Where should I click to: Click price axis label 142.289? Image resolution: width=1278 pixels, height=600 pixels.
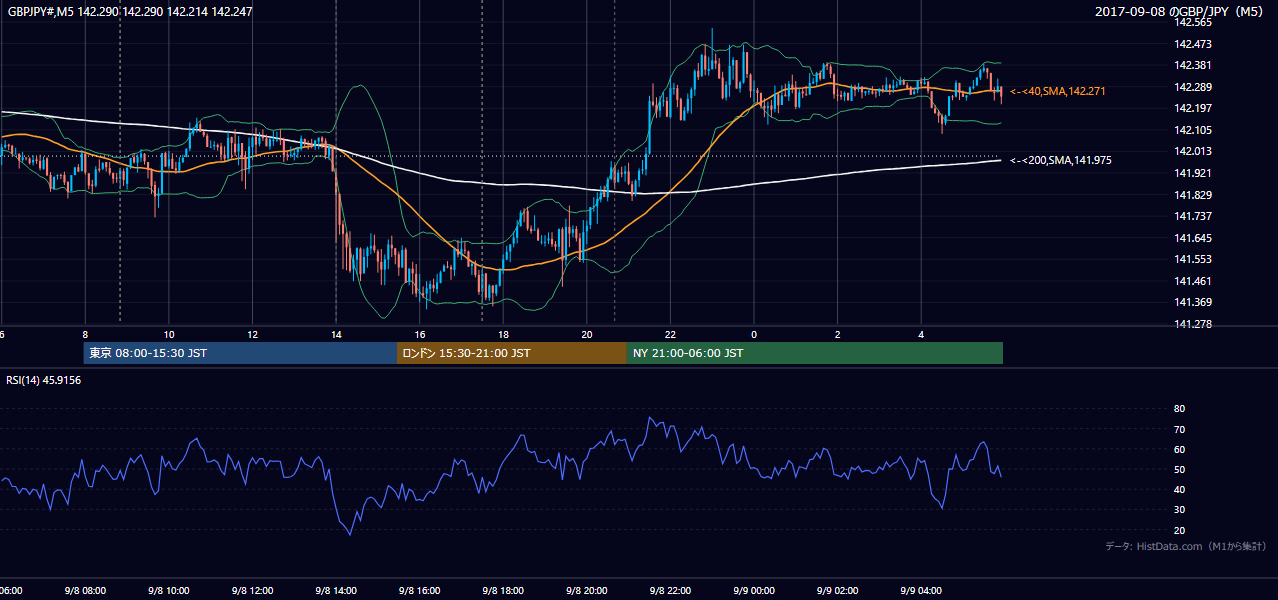click(x=1194, y=87)
